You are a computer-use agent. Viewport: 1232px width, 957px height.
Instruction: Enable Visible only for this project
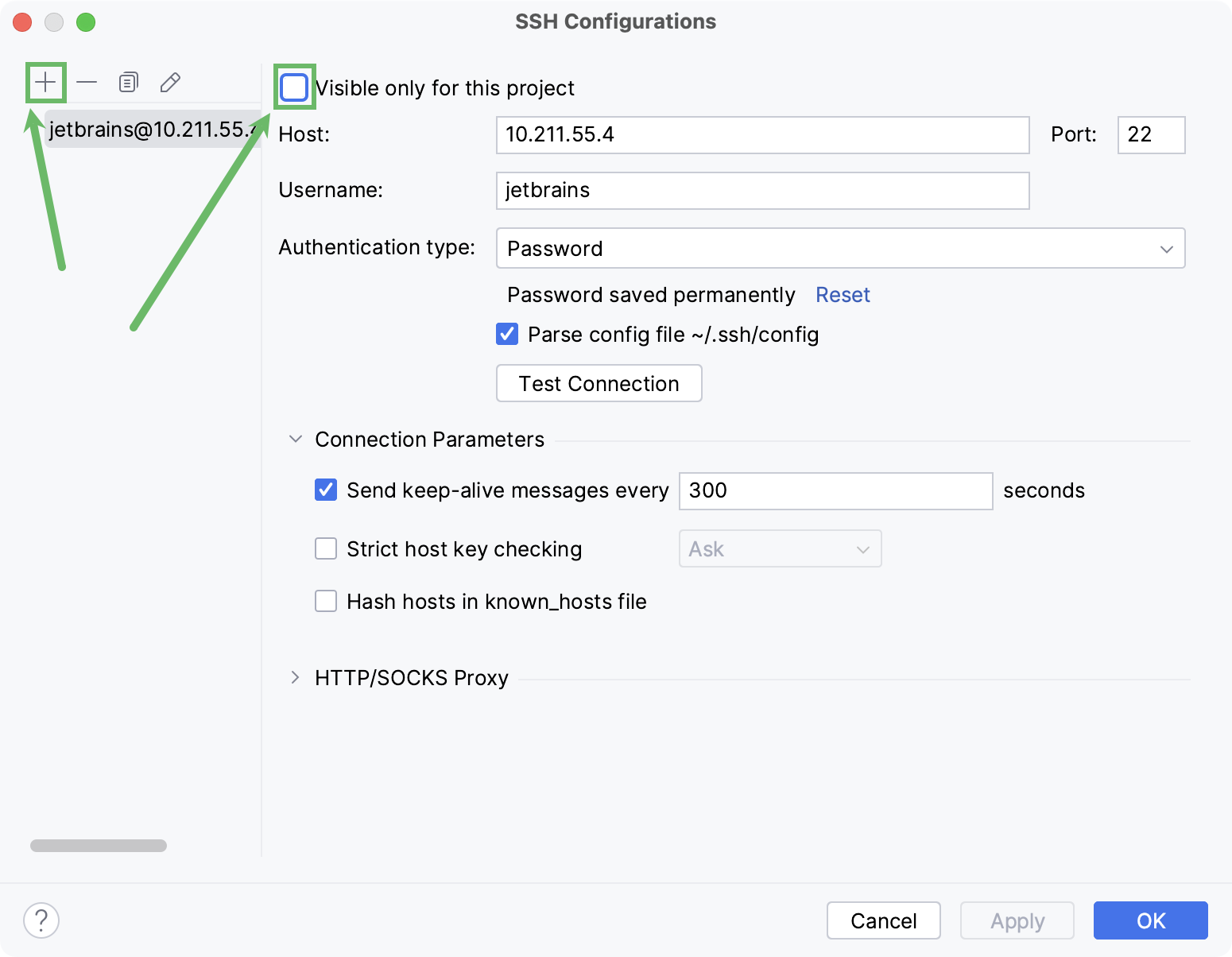tap(294, 87)
